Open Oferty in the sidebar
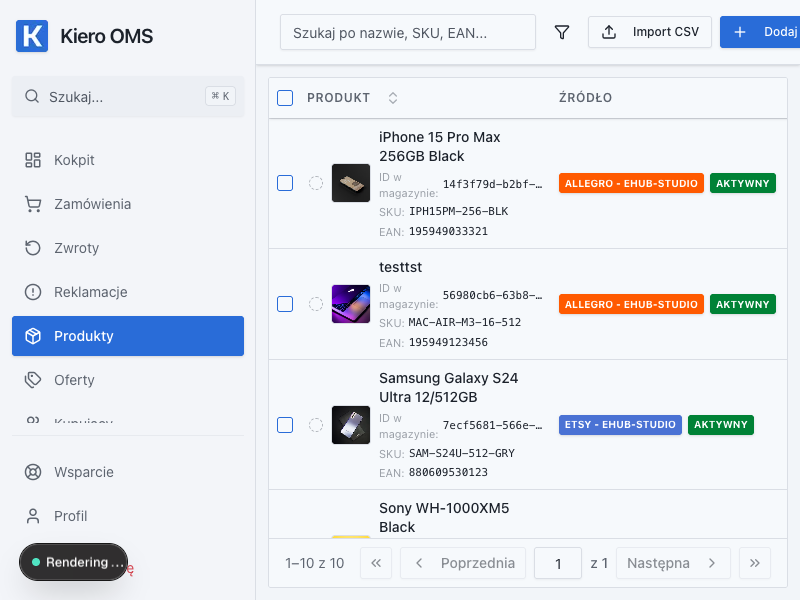800x600 pixels. 128,380
